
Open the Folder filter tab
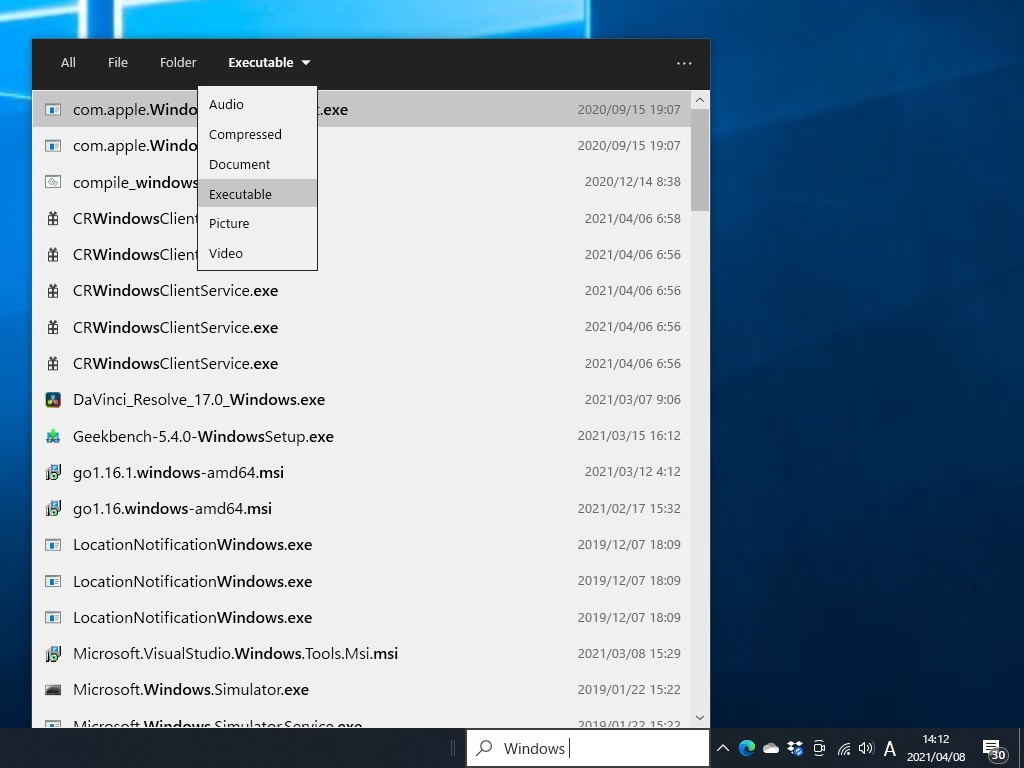(178, 62)
